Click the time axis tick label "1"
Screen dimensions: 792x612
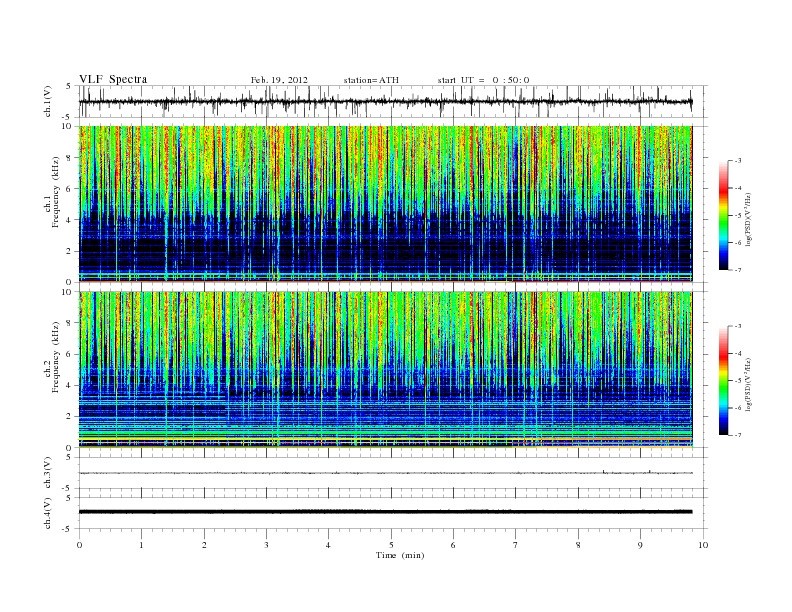click(x=141, y=545)
